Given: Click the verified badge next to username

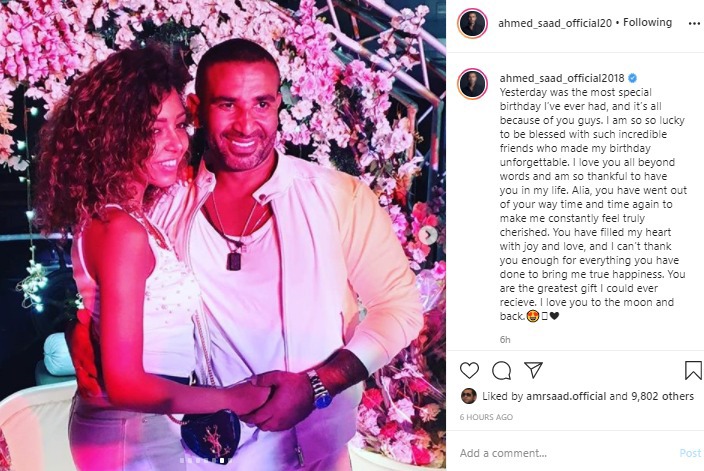Looking at the screenshot, I should (x=632, y=79).
